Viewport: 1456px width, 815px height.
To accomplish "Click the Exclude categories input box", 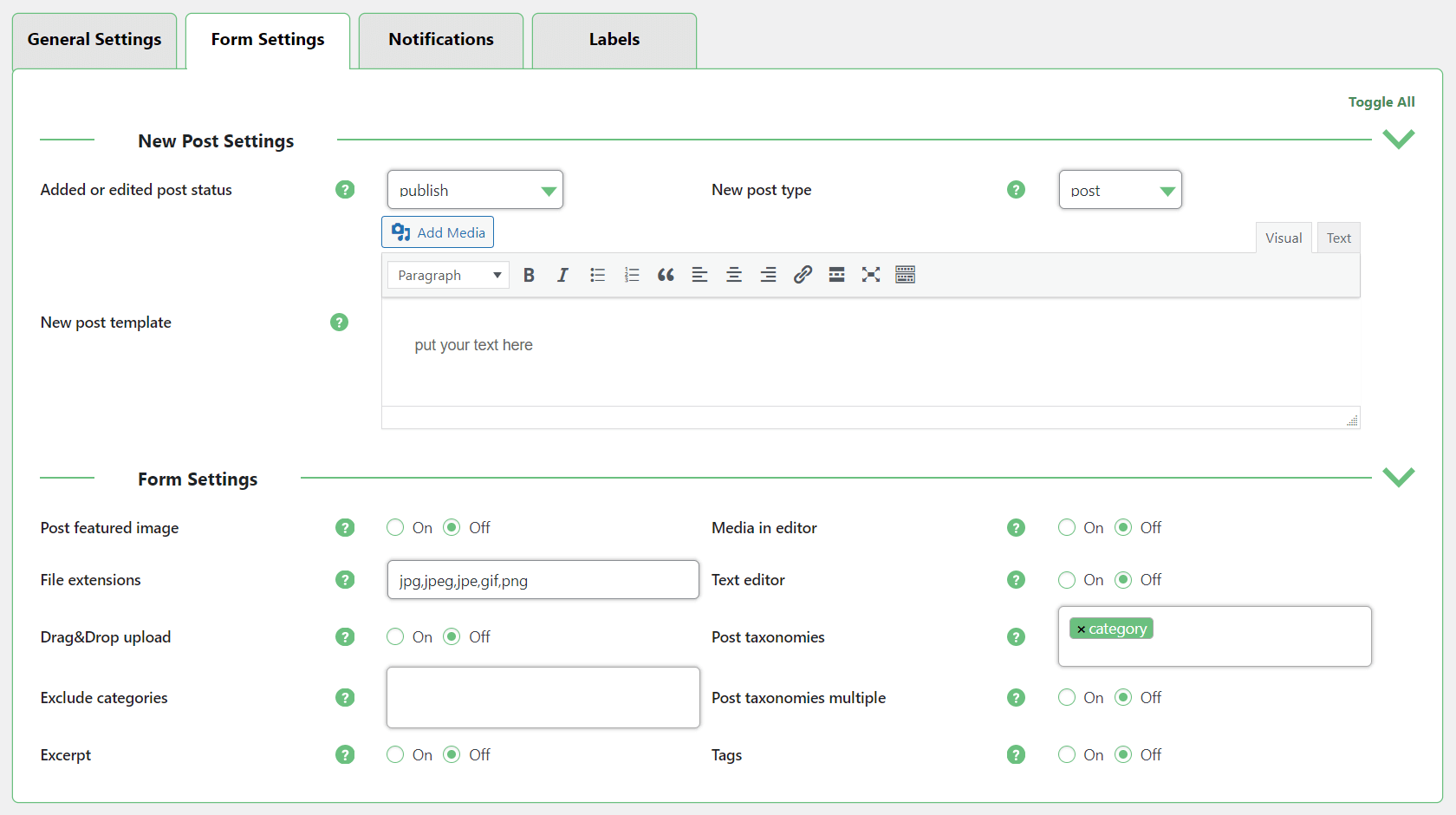I will tap(543, 697).
